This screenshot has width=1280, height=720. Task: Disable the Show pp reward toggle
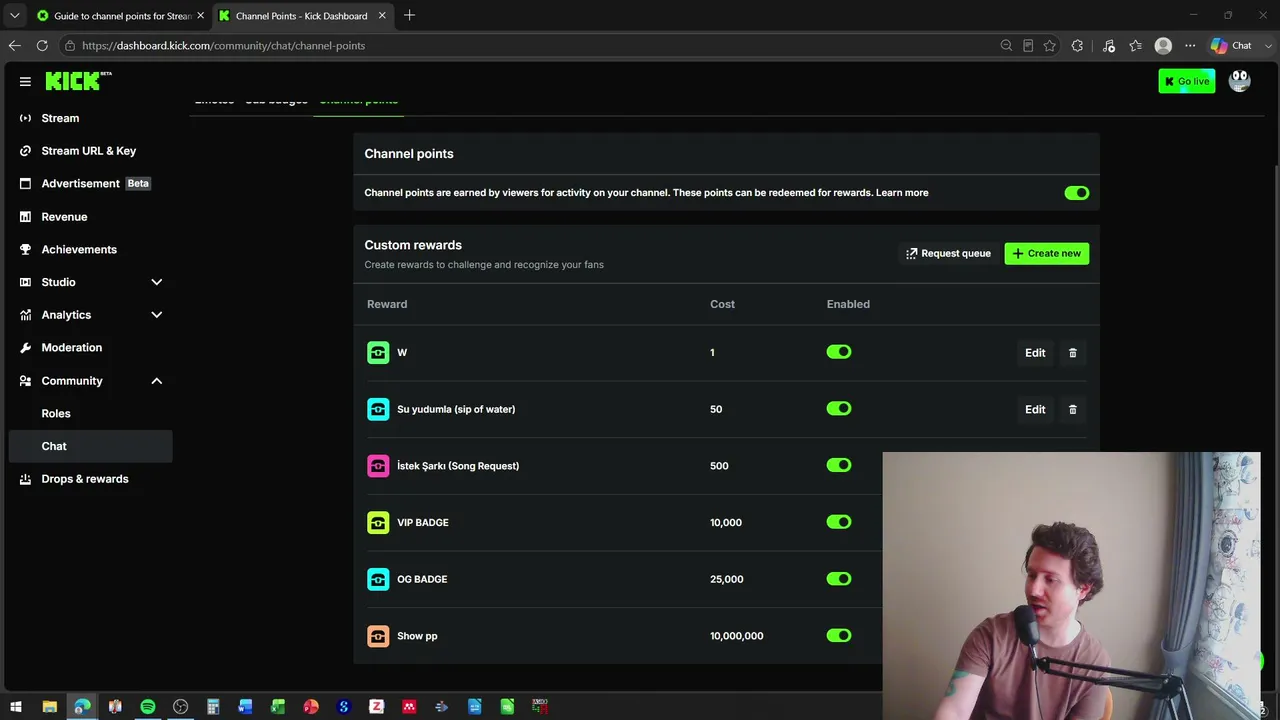839,635
